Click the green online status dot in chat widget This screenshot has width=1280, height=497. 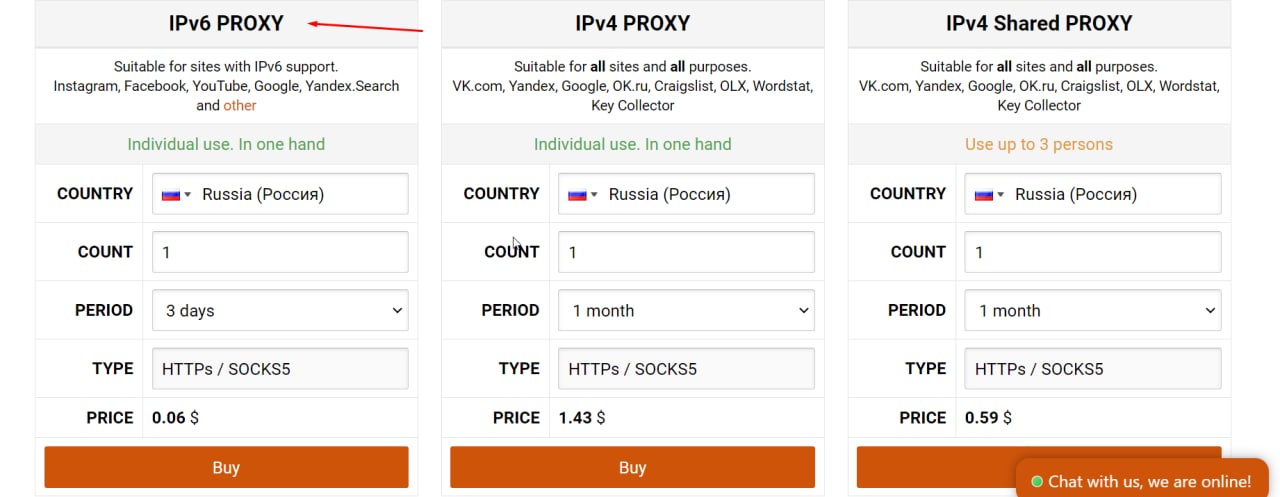click(x=1037, y=481)
